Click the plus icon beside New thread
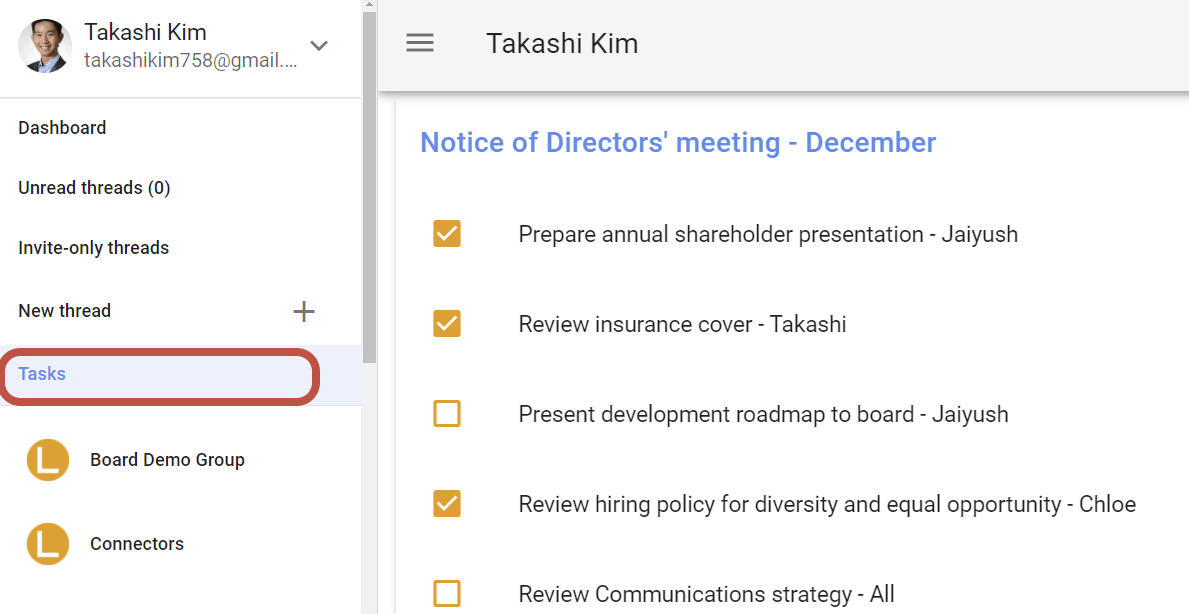The image size is (1189, 614). coord(304,311)
